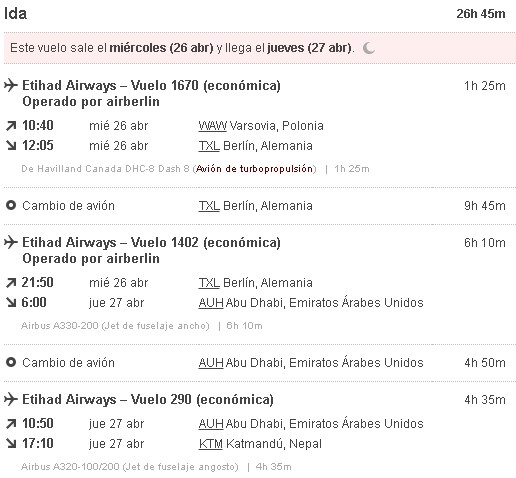
Task: Click the 'Avión de turbopropulsión' aircraft note
Action: coord(255,169)
